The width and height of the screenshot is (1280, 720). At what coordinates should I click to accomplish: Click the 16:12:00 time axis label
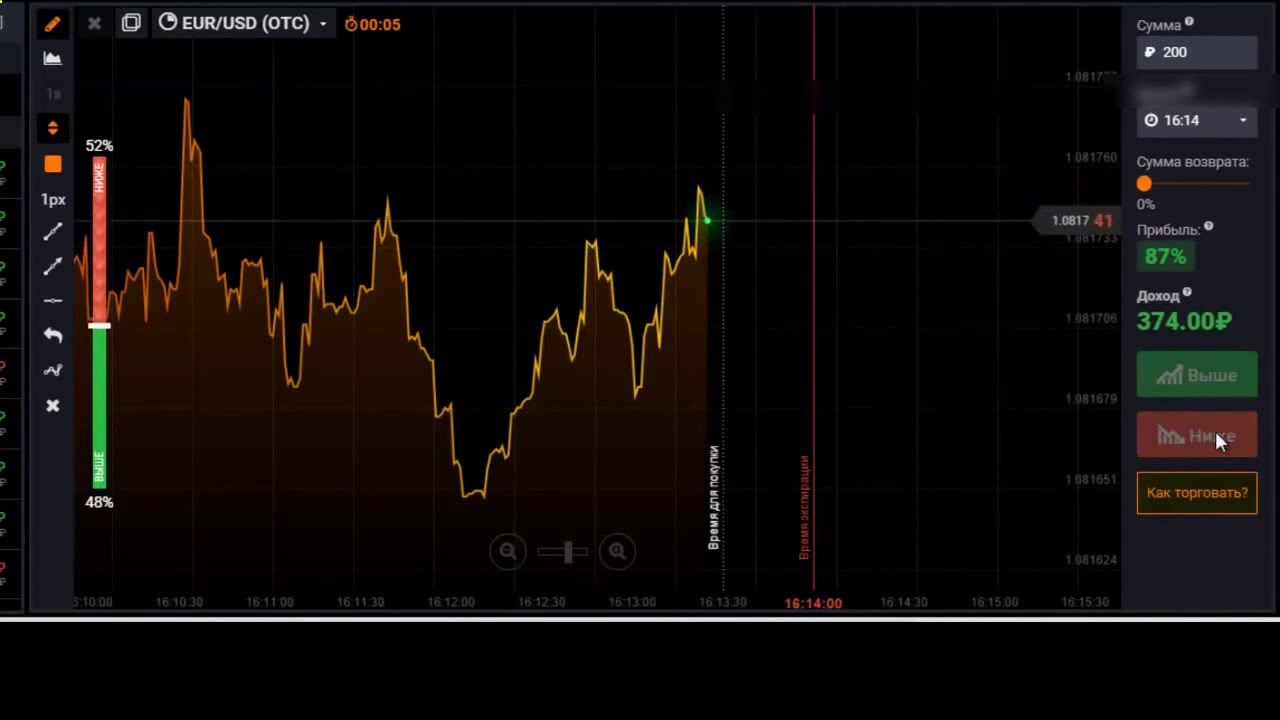pos(451,602)
